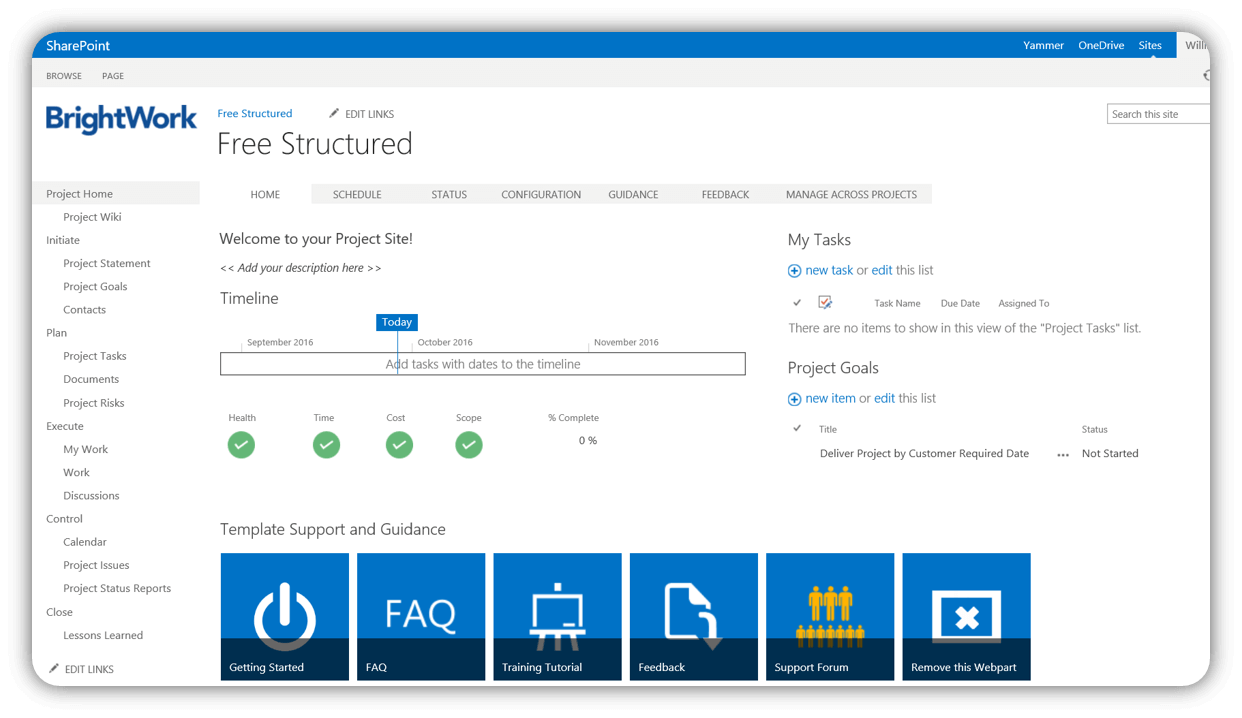Open the FAQ tile

[x=421, y=616]
